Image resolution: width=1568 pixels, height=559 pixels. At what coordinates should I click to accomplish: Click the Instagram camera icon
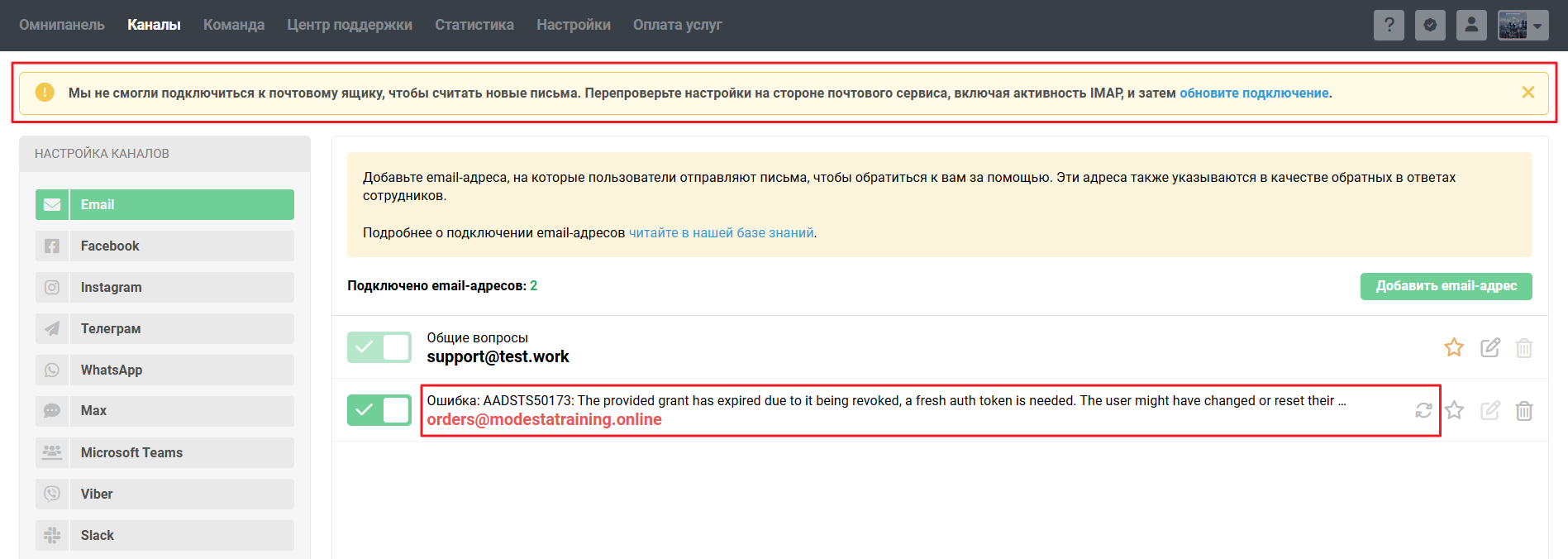tap(52, 287)
